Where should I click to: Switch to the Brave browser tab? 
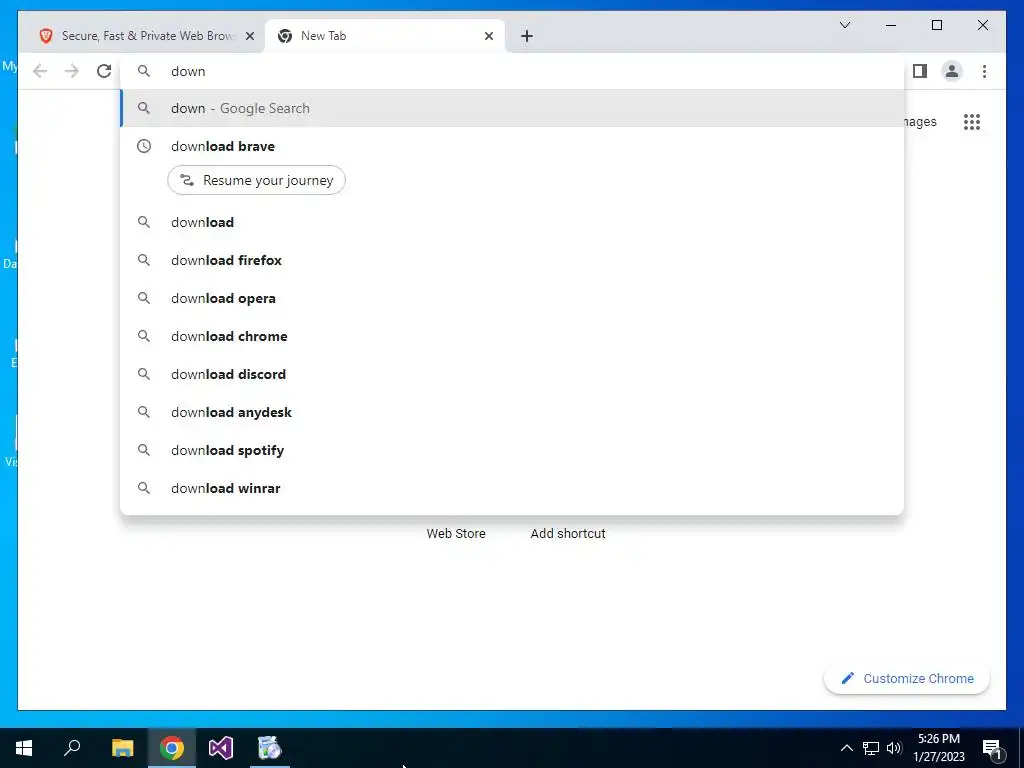coord(142,36)
